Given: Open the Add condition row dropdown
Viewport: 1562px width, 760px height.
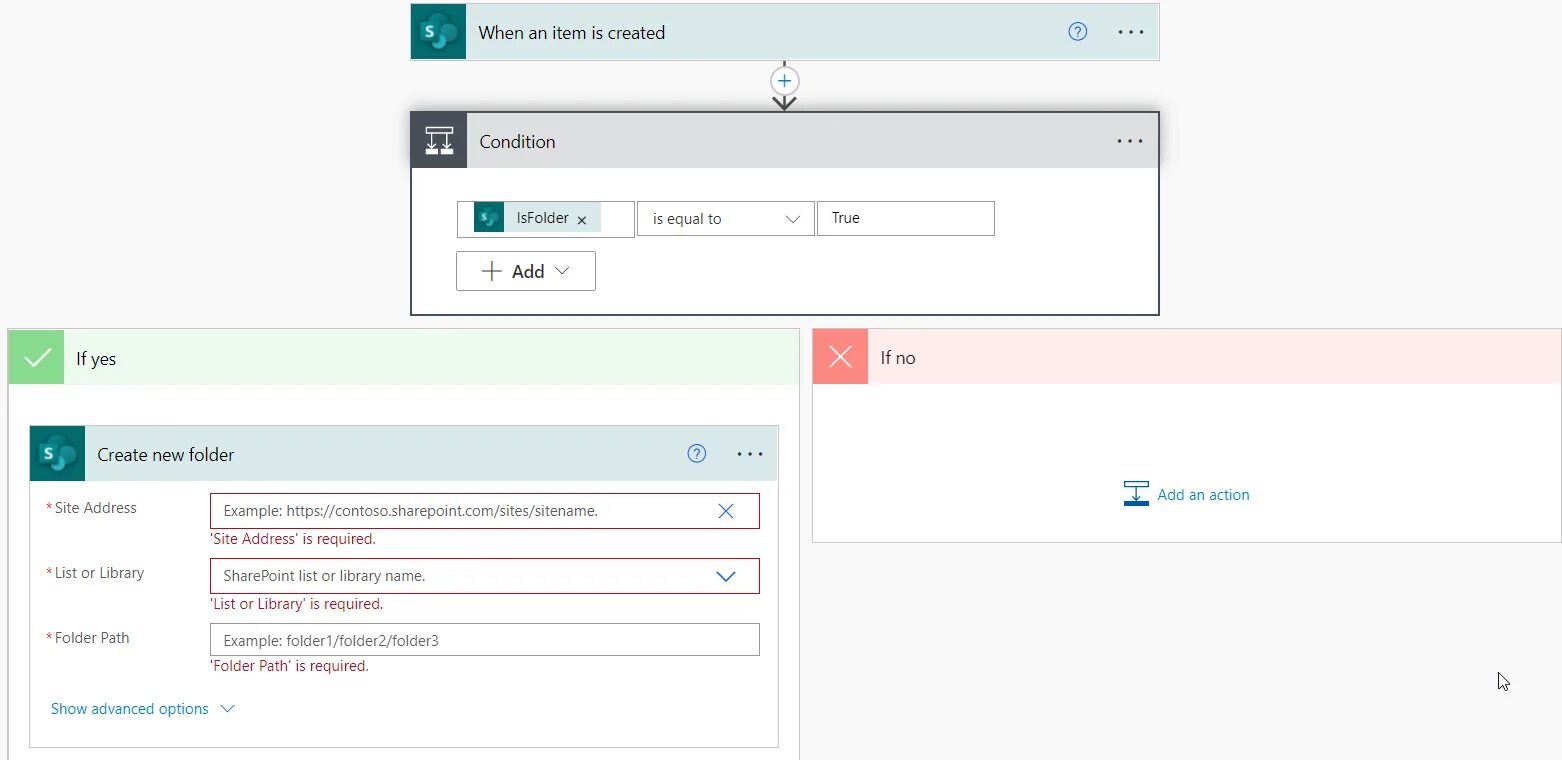Looking at the screenshot, I should click(x=526, y=271).
